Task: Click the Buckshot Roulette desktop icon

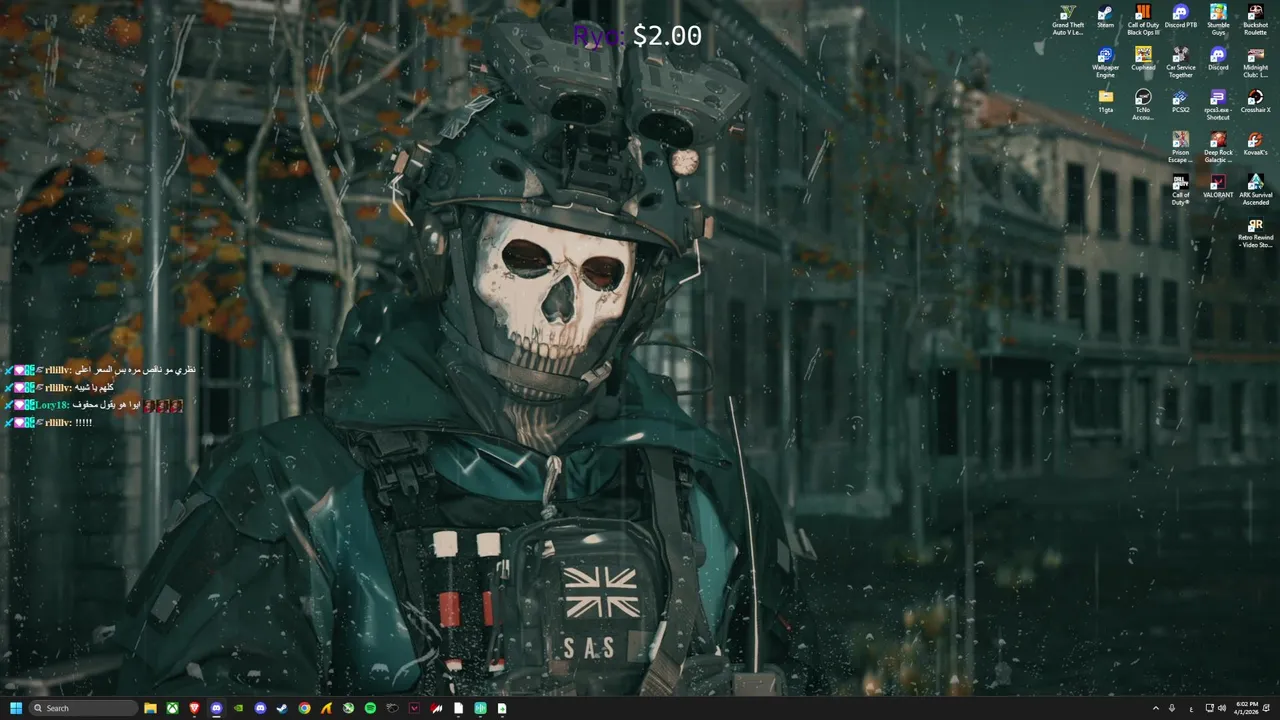Action: pos(1255,20)
